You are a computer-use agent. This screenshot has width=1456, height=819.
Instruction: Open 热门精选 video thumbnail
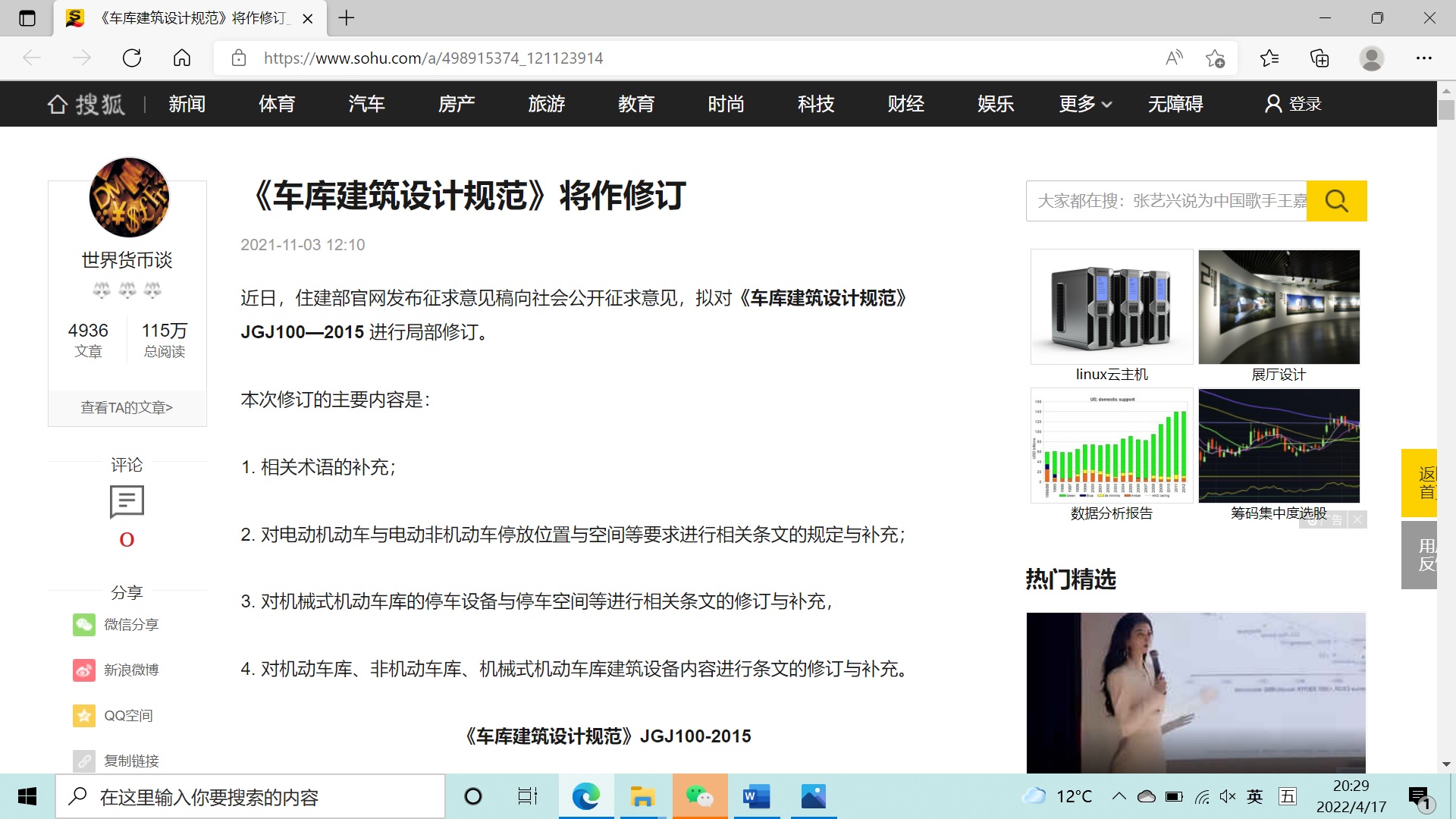(1196, 693)
